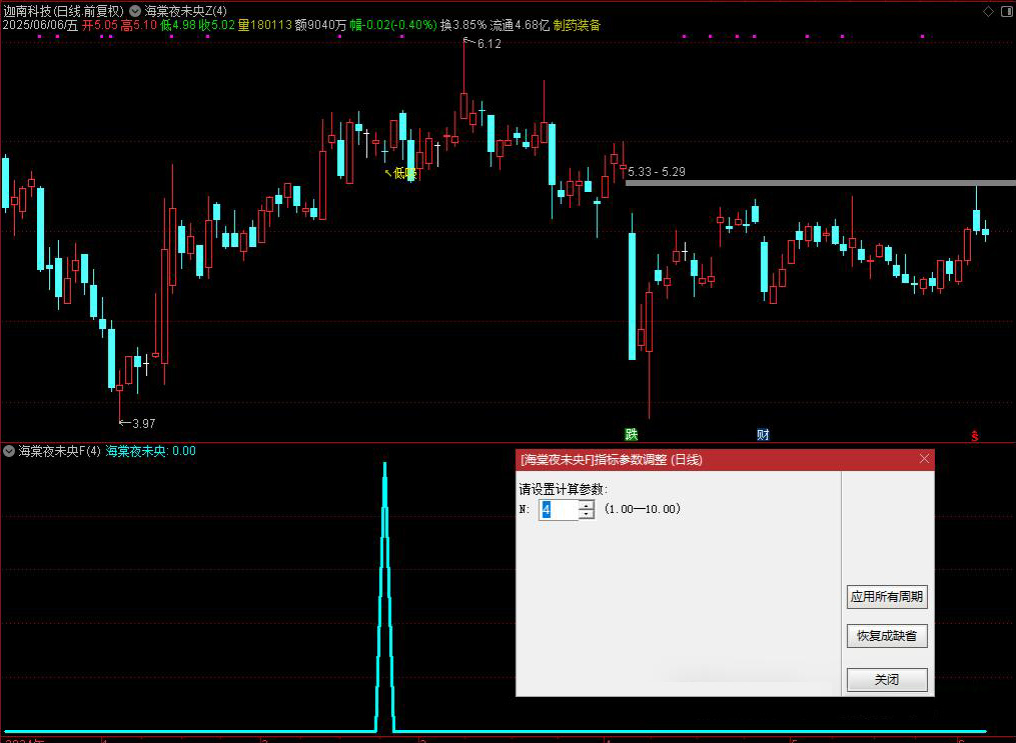Click the yellow 低吸 signal label
The height and width of the screenshot is (743, 1016).
pos(402,173)
